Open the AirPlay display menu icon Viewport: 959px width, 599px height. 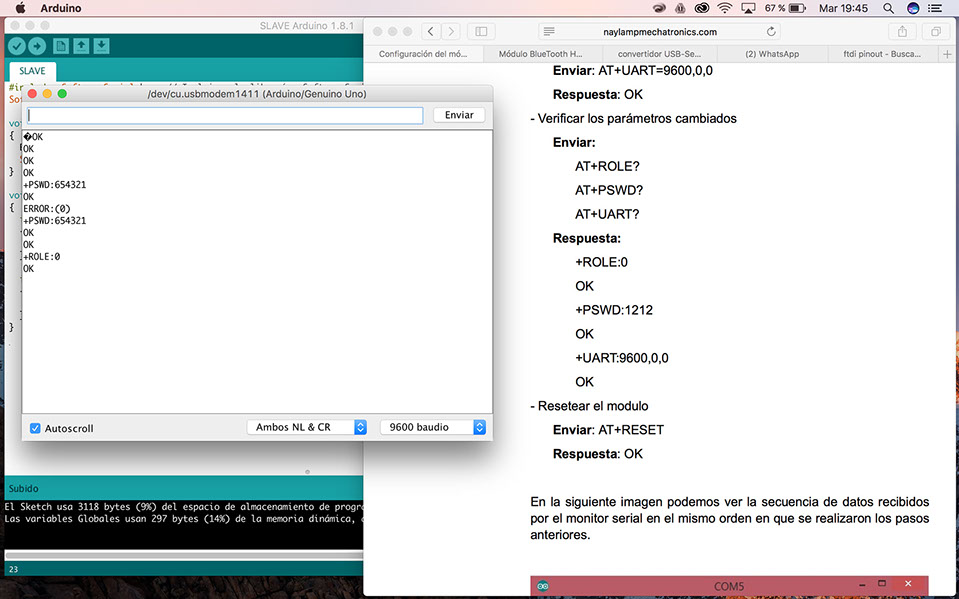[x=748, y=8]
